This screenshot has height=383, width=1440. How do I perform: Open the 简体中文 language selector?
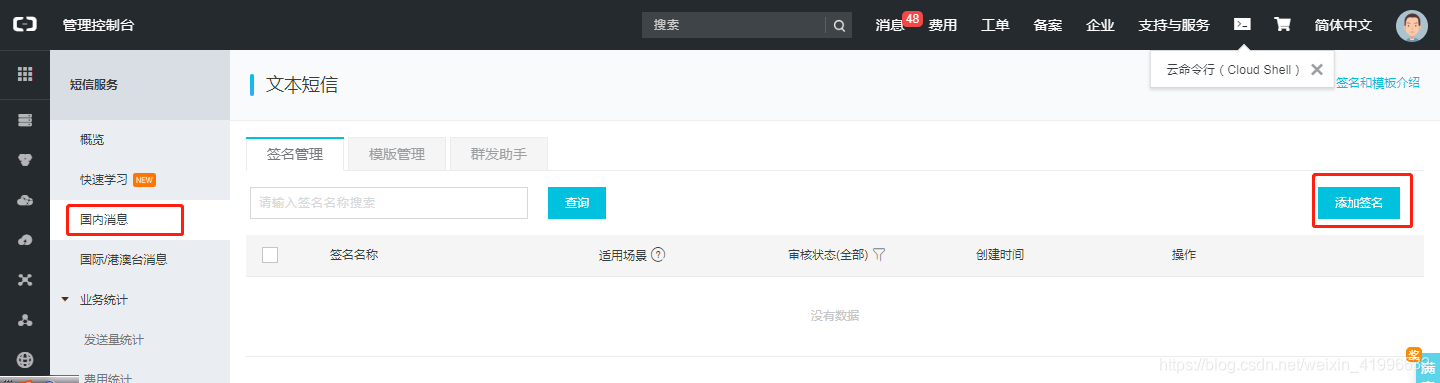[1343, 25]
